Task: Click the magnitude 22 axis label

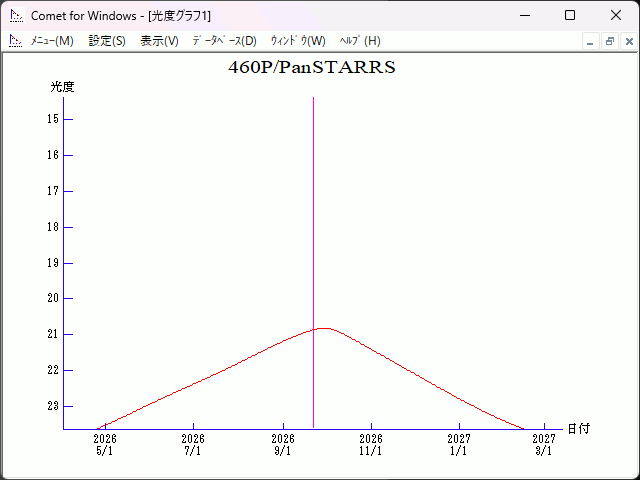Action: pos(53,370)
